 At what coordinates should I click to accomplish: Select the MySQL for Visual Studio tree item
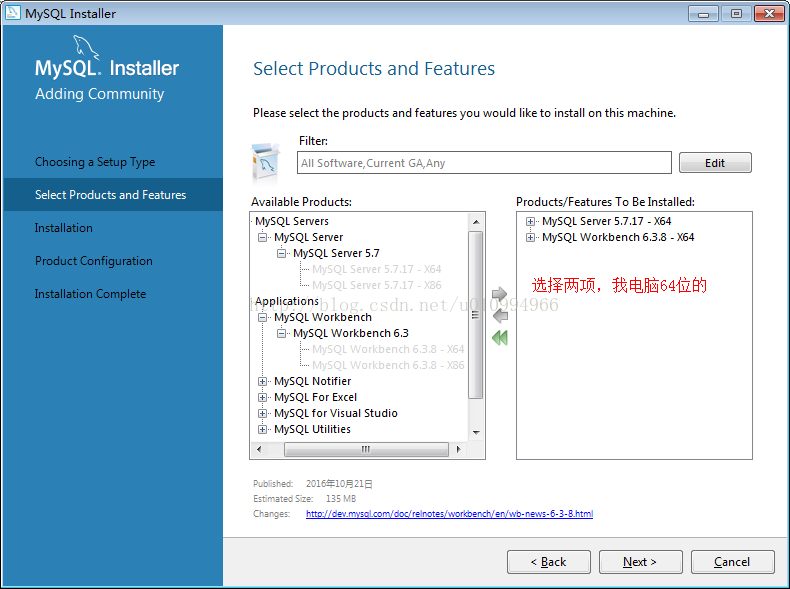[336, 414]
